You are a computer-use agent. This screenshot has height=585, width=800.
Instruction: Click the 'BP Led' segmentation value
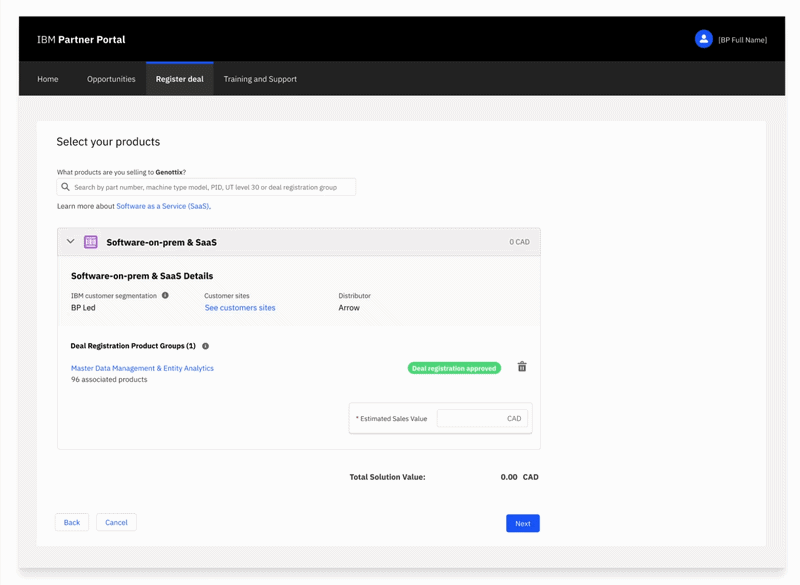click(x=83, y=308)
